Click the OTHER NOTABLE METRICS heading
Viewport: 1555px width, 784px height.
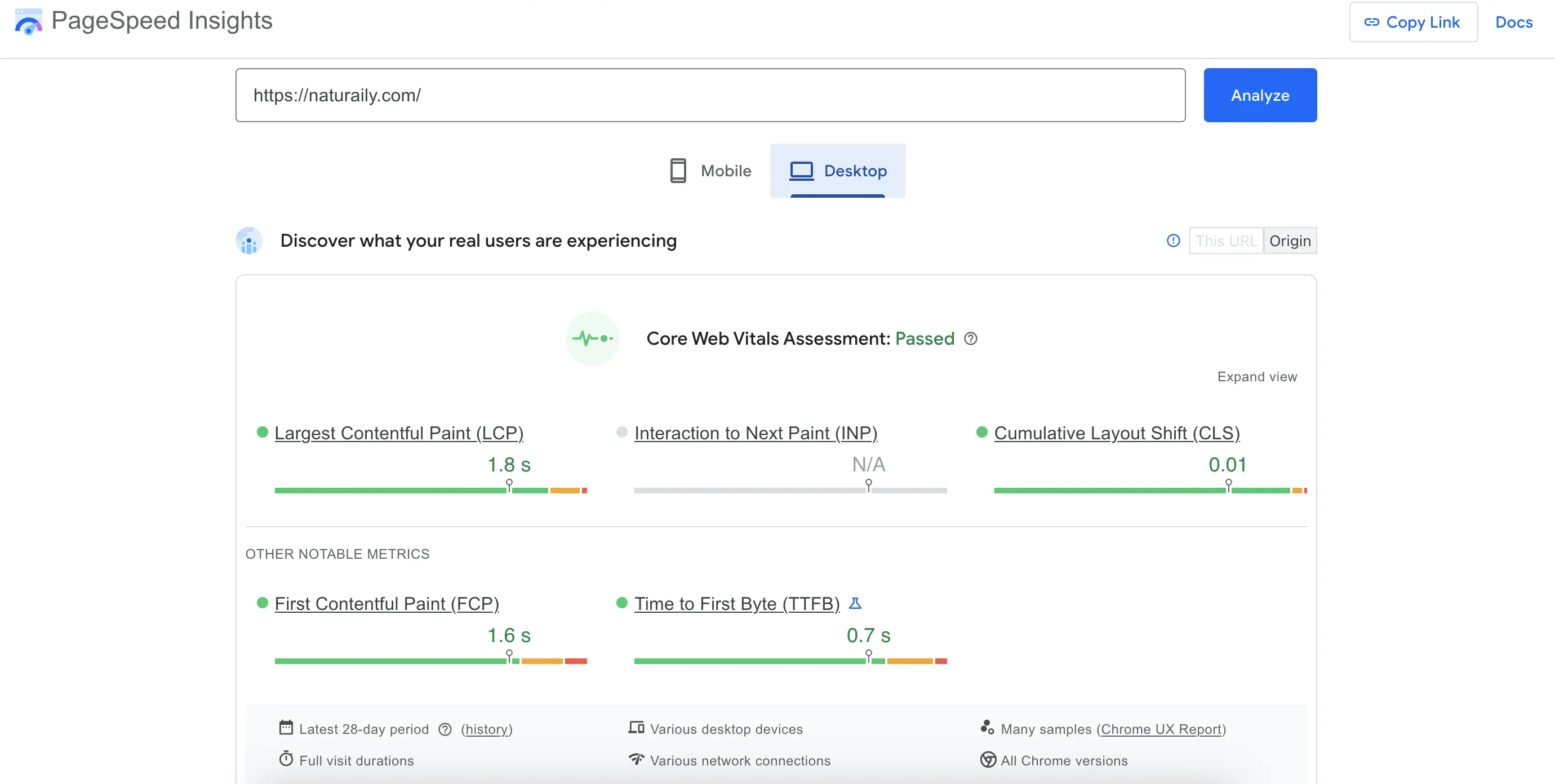(337, 554)
